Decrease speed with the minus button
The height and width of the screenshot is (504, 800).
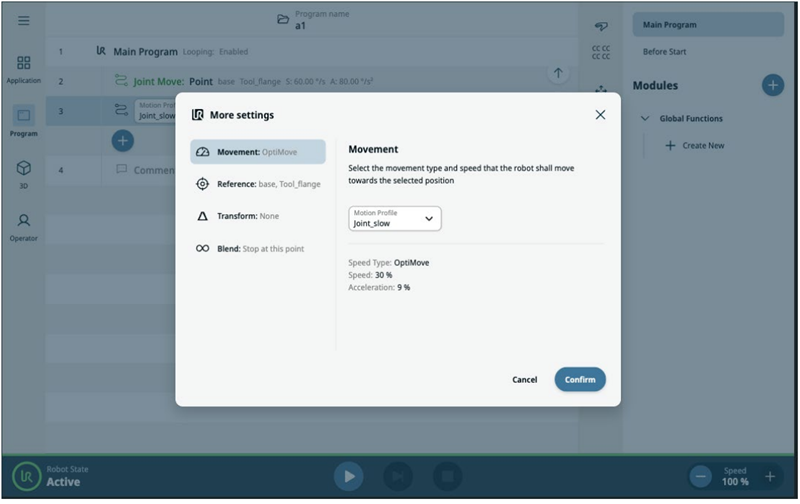(x=701, y=477)
